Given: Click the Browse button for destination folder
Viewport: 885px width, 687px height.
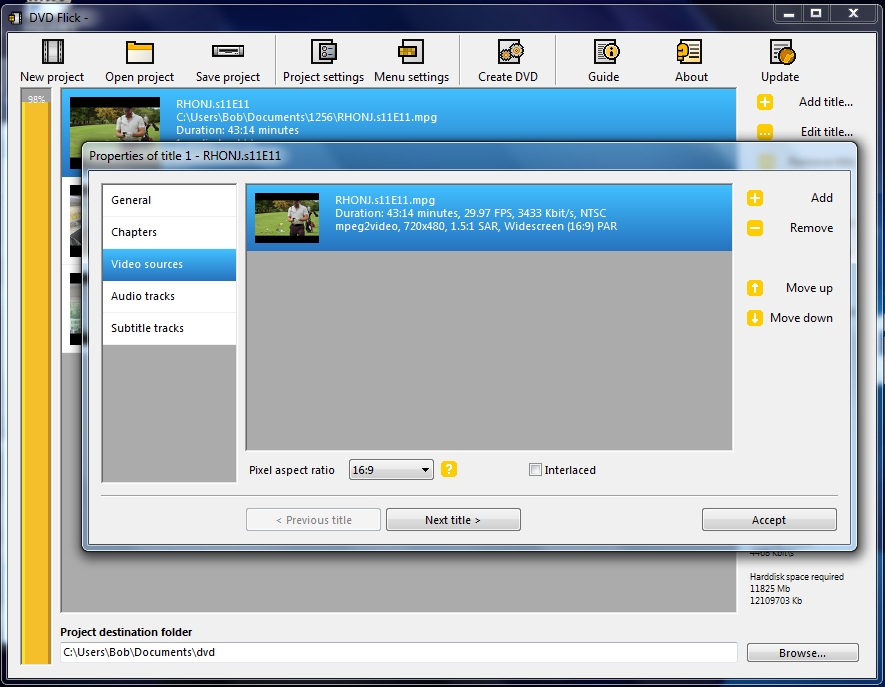Looking at the screenshot, I should (803, 653).
